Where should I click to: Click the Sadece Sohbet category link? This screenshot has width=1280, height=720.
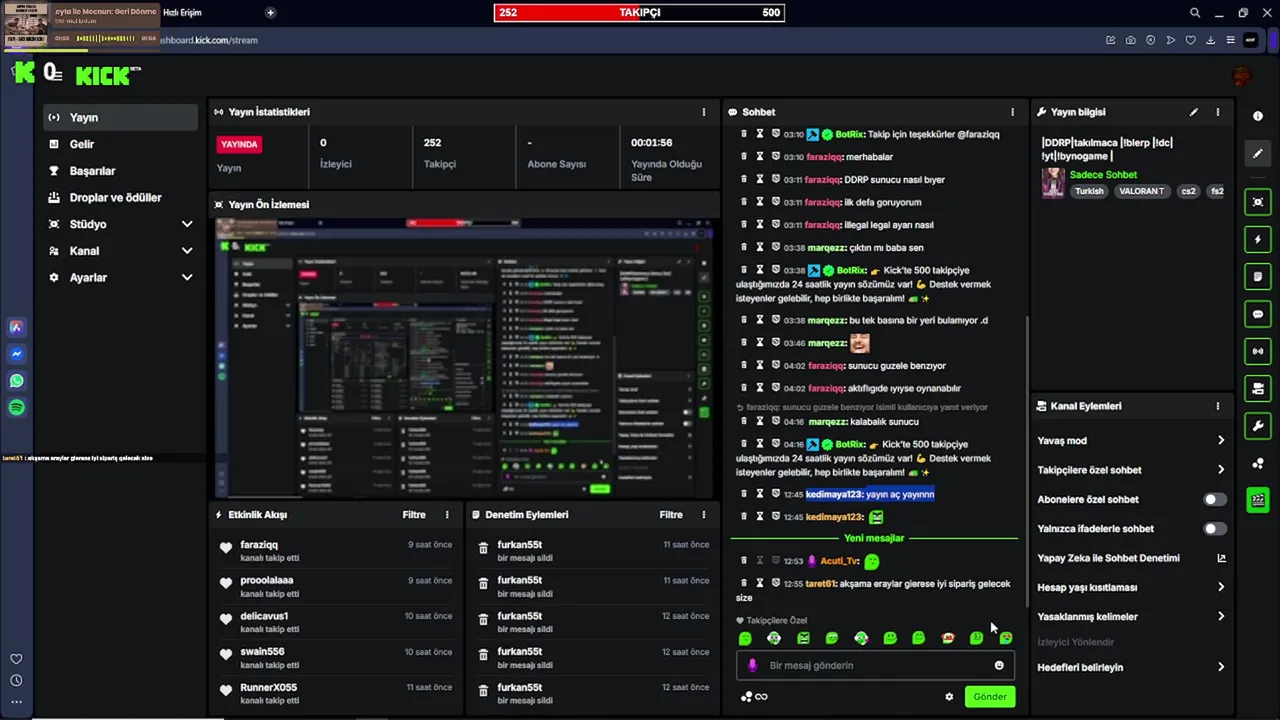point(1103,175)
